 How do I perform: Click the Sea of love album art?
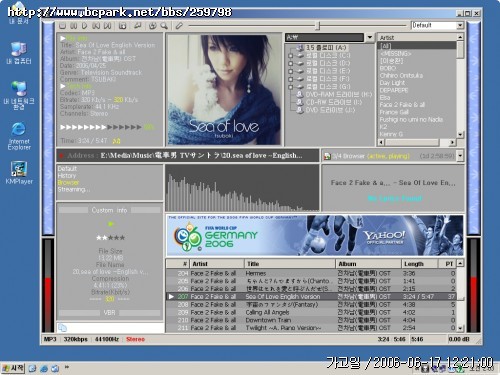pyautogui.click(x=224, y=89)
